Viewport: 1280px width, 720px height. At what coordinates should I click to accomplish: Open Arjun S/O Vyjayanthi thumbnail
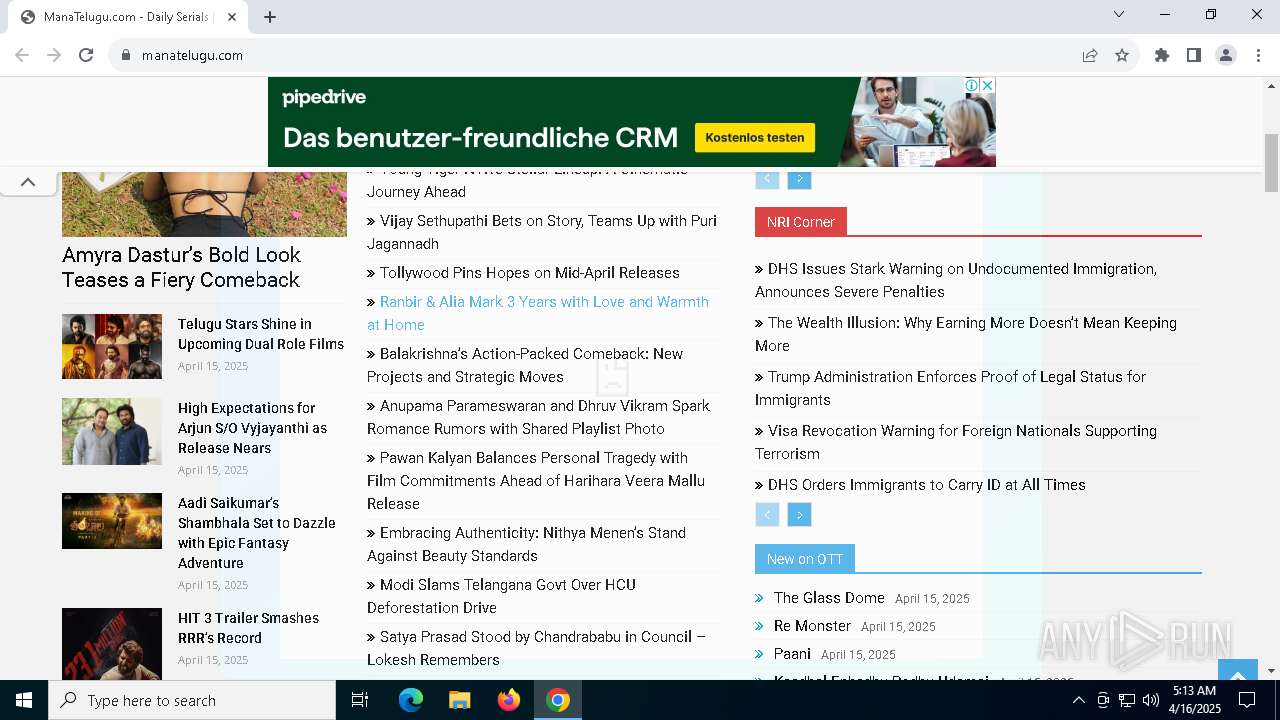click(112, 431)
